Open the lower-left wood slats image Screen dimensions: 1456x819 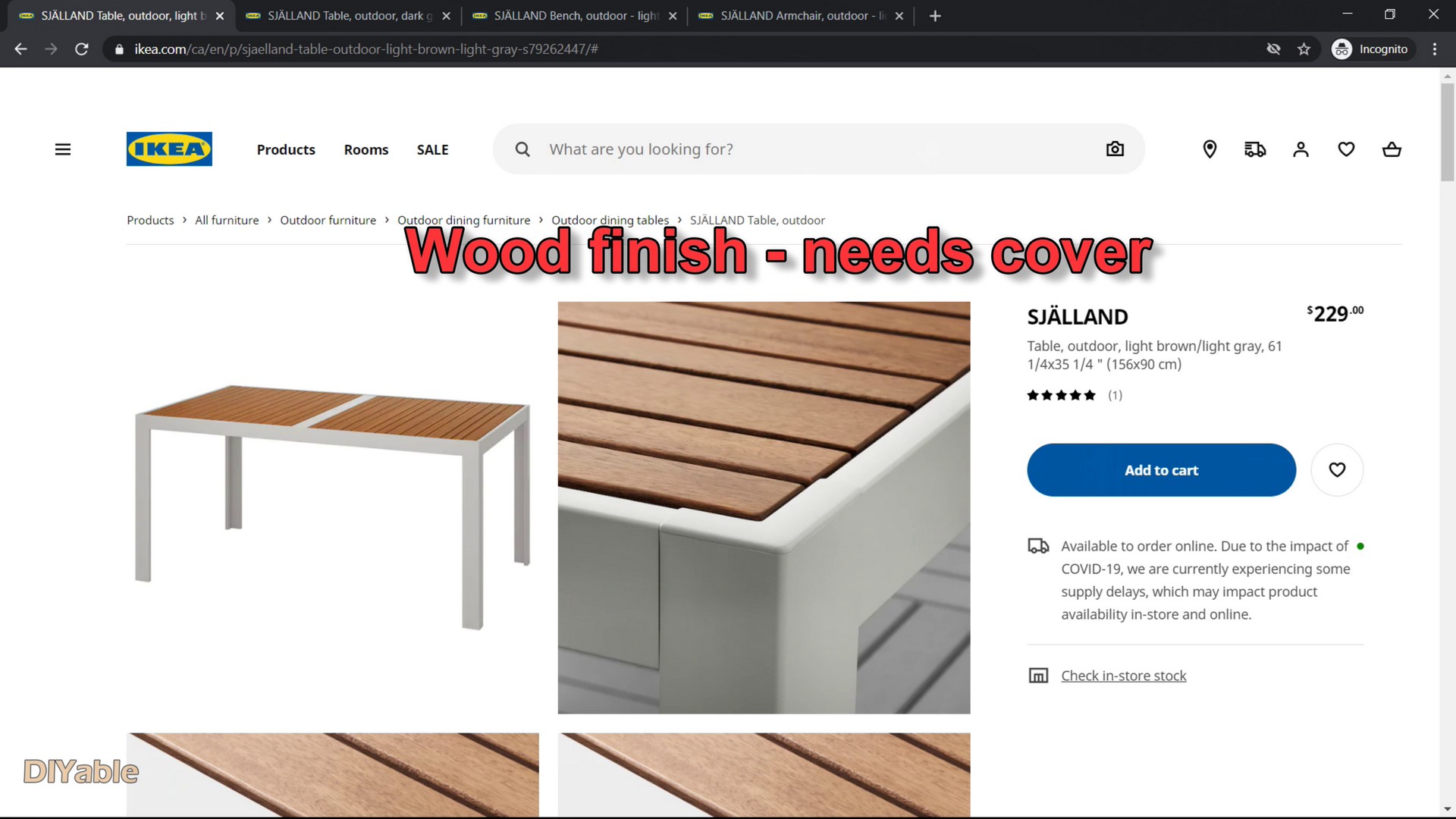tap(333, 774)
